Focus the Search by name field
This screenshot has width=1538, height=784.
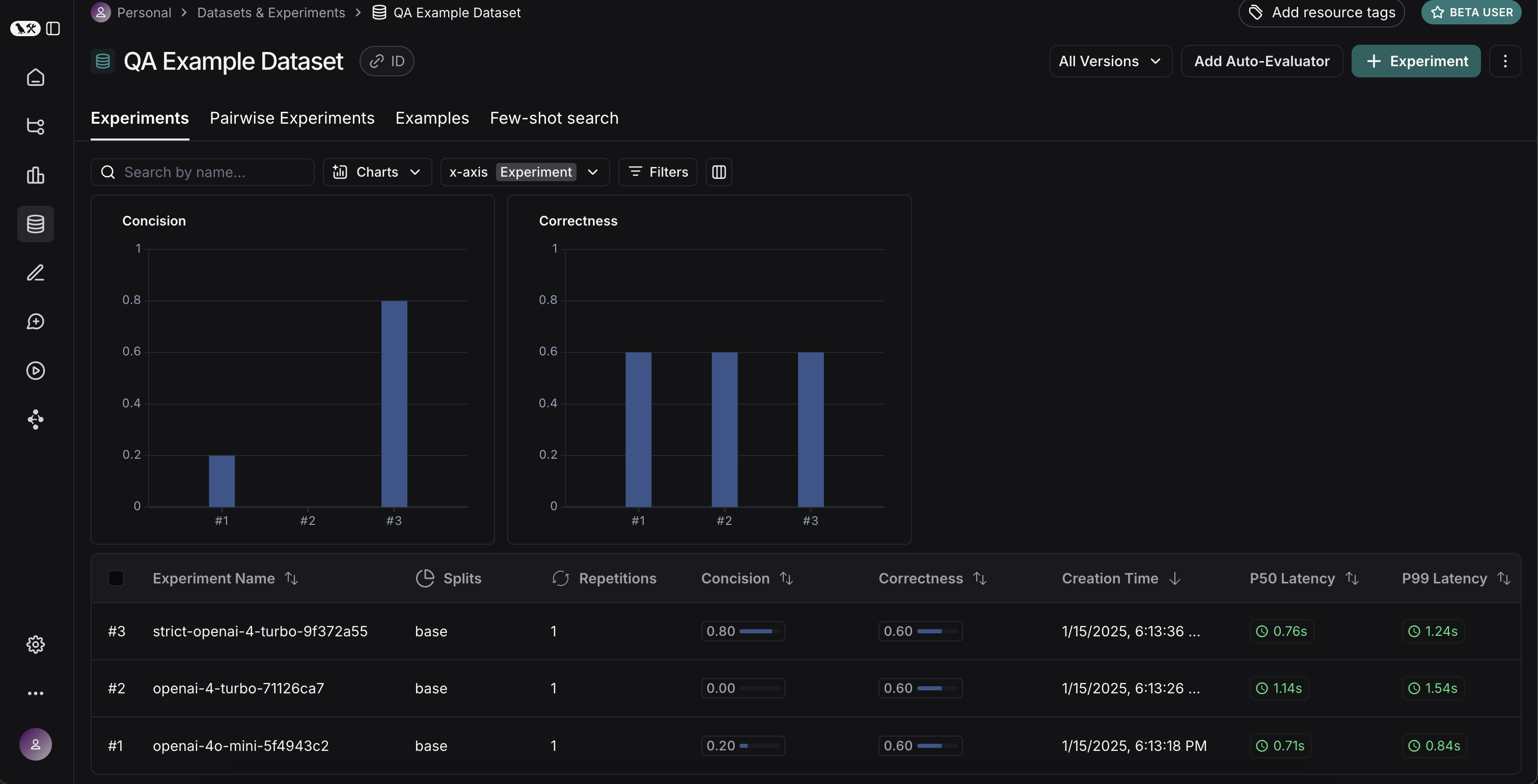coord(203,172)
